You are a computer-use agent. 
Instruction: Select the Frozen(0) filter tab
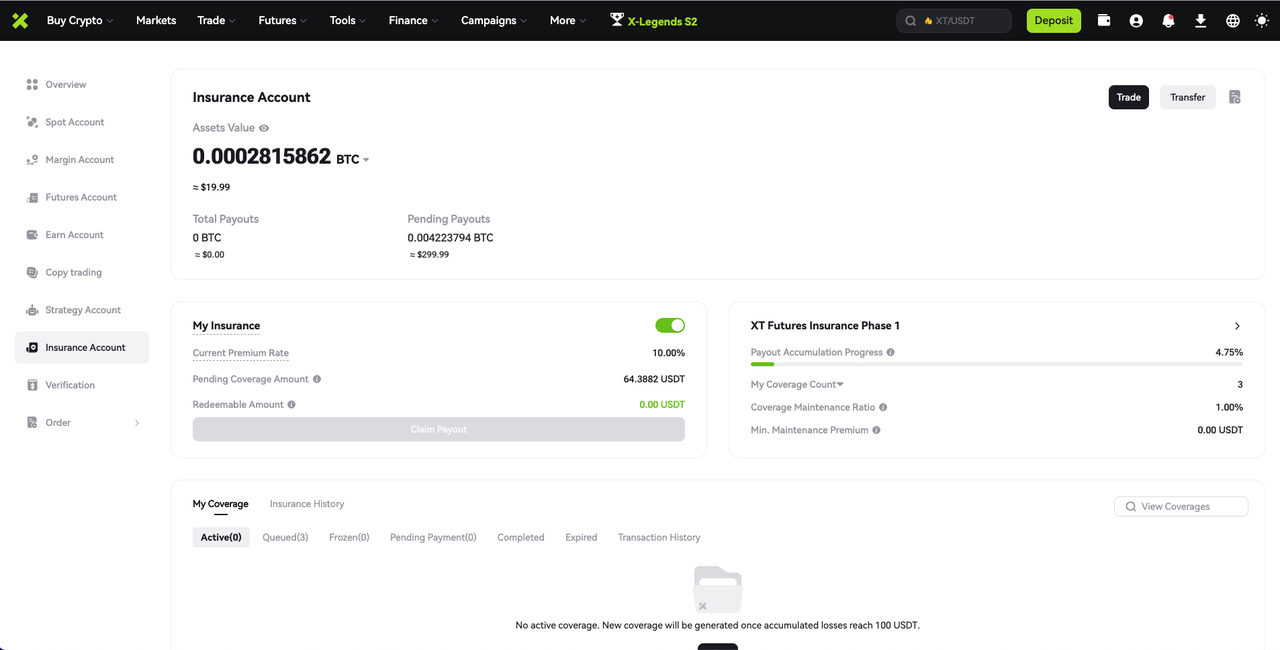click(349, 537)
